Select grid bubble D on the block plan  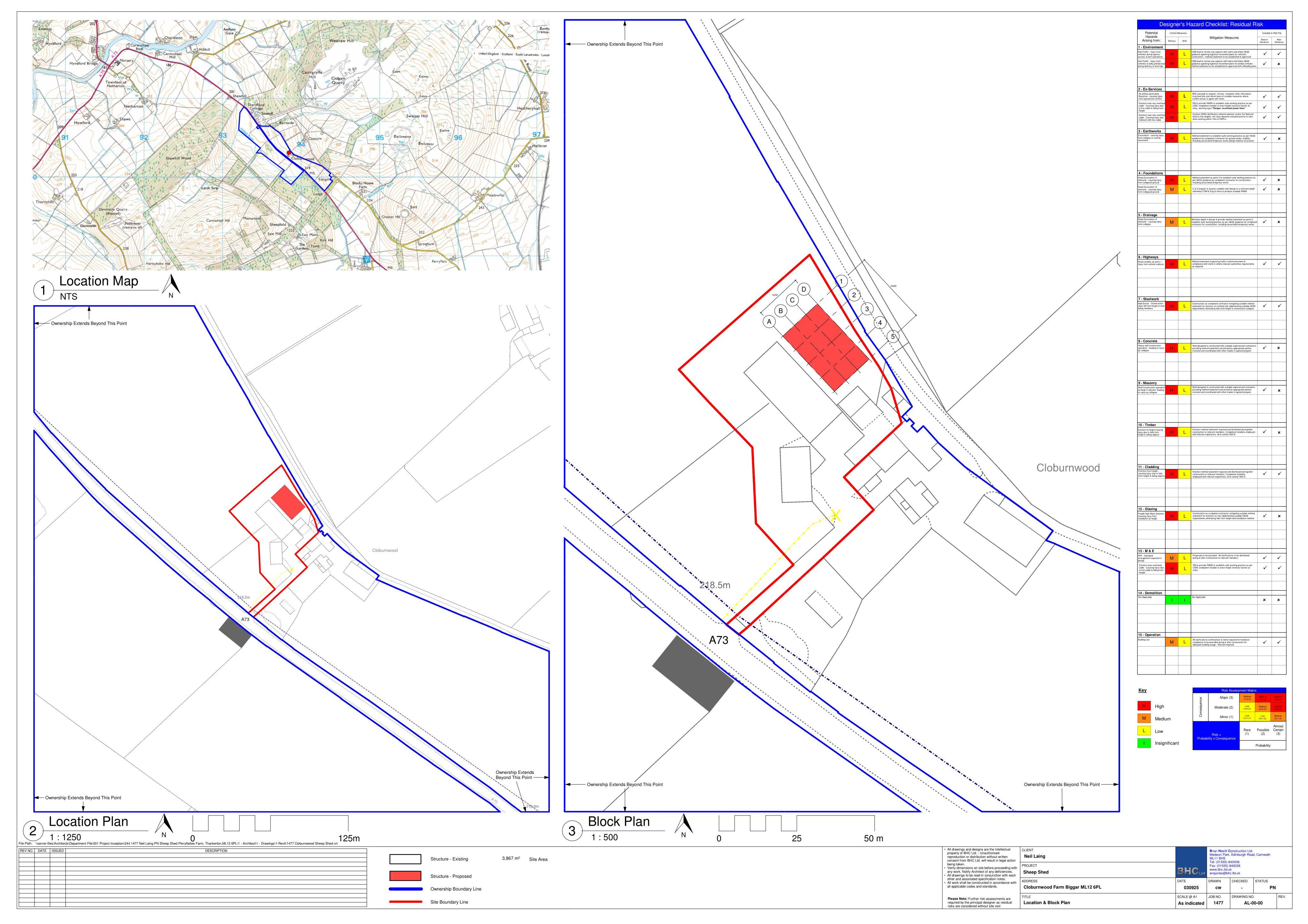(804, 289)
